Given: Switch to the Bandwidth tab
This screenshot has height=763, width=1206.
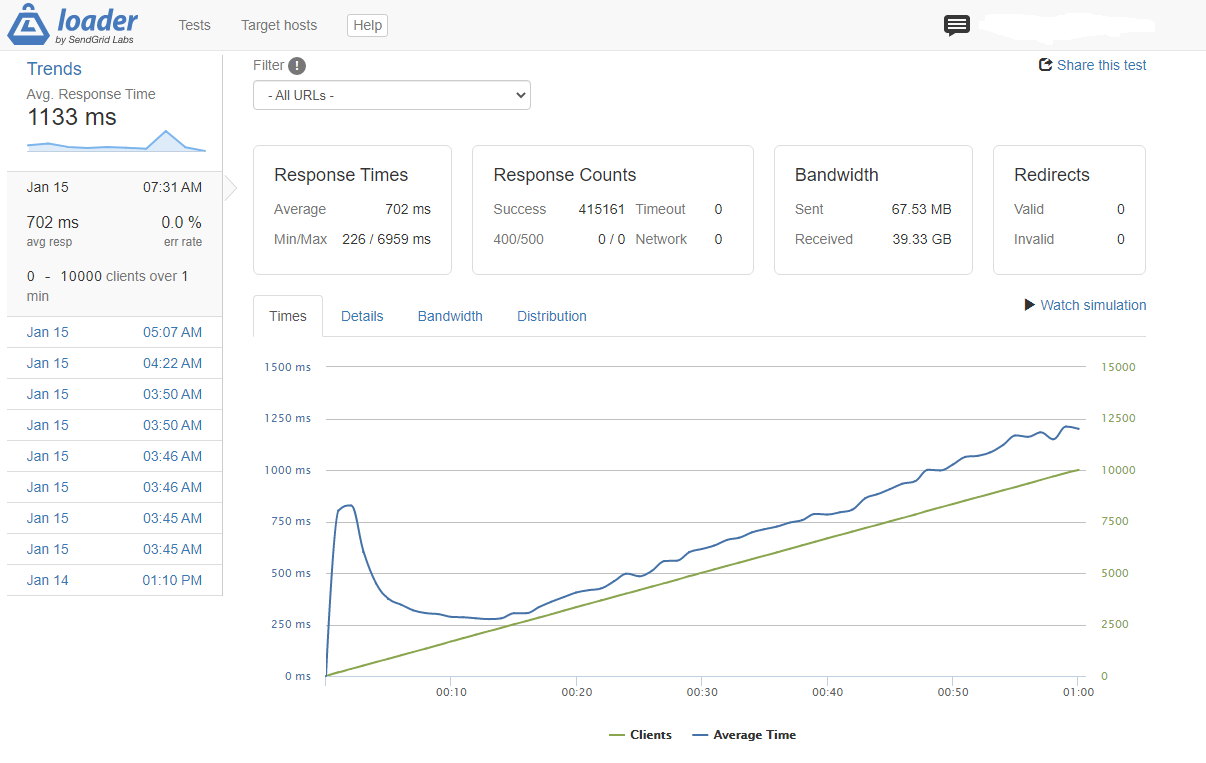Looking at the screenshot, I should click(x=450, y=316).
